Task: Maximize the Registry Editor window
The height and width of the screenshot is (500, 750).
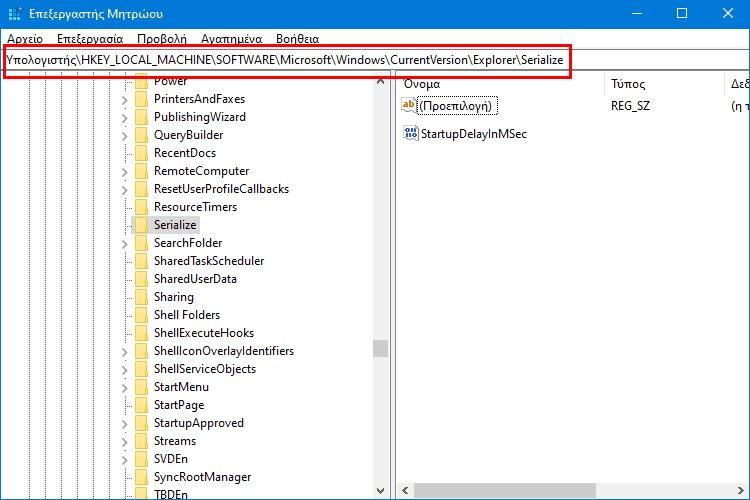Action: [682, 13]
